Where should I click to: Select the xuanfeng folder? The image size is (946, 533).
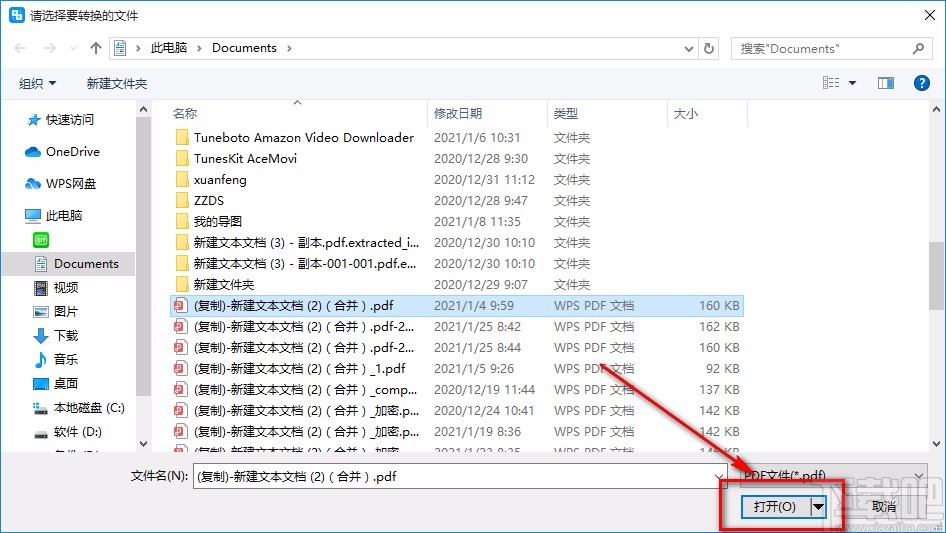tap(457, 180)
